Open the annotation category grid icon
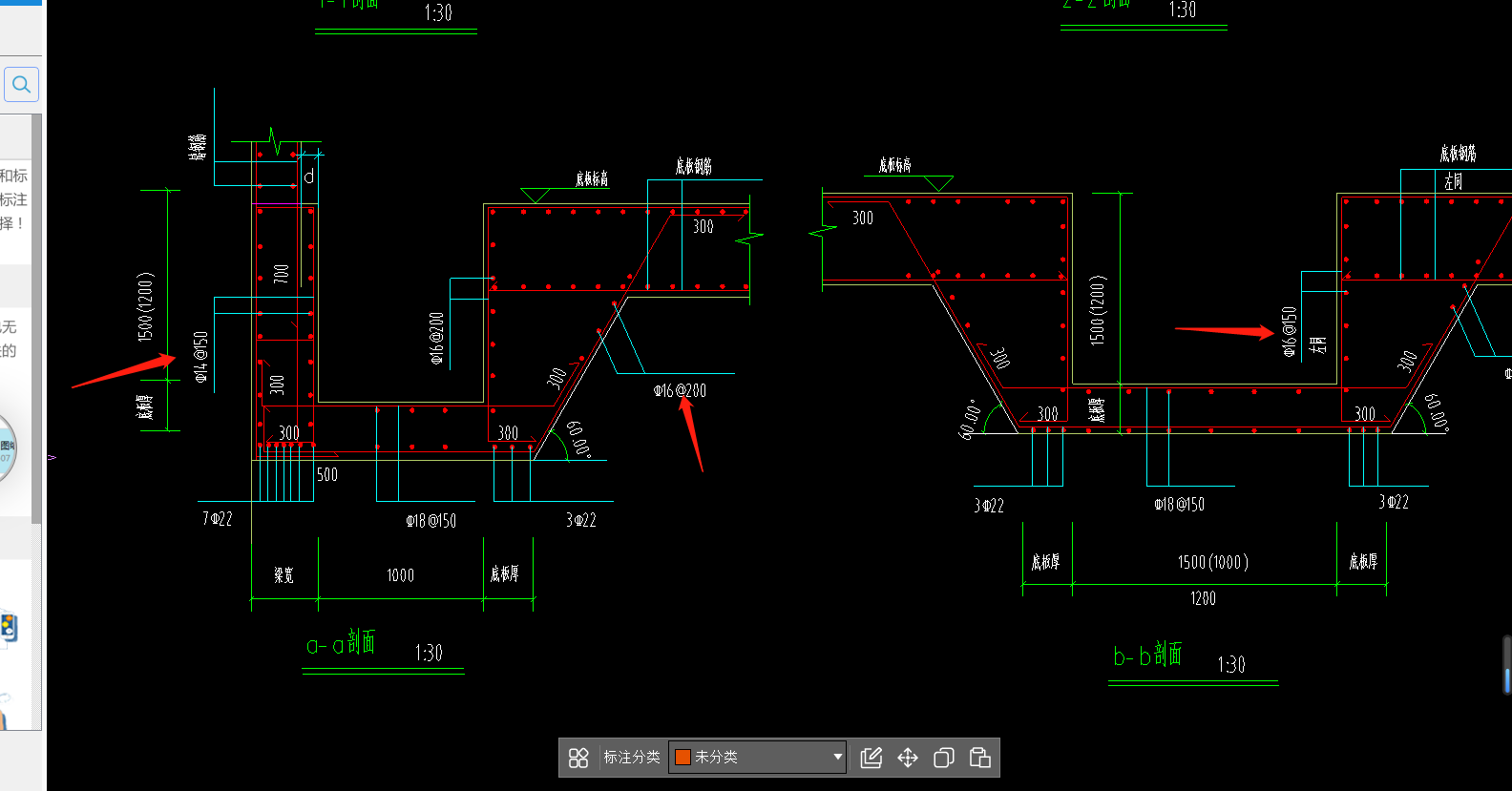 (578, 758)
